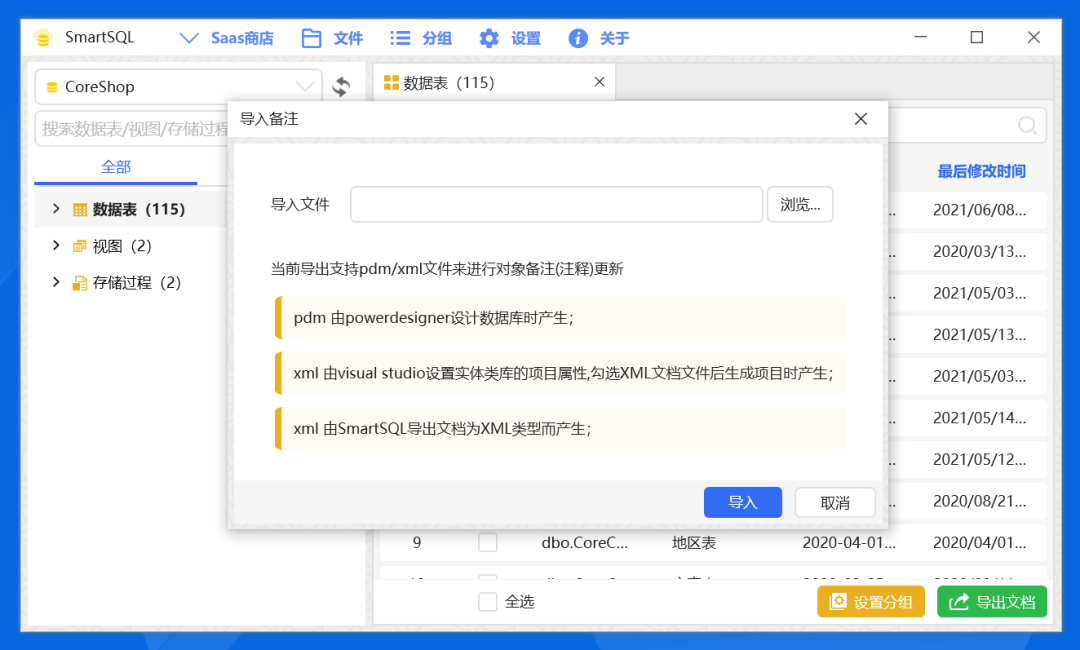This screenshot has width=1080, height=650.
Task: Click the refresh database icon
Action: [x=341, y=87]
